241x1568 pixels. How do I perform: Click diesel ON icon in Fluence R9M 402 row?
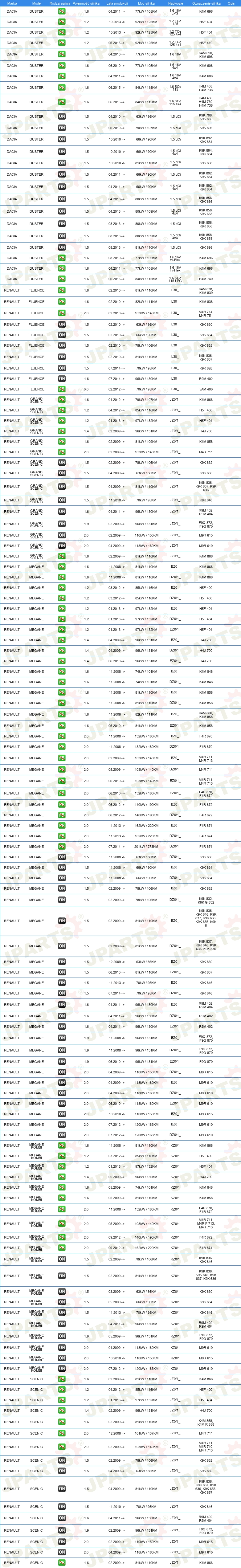[62, 379]
